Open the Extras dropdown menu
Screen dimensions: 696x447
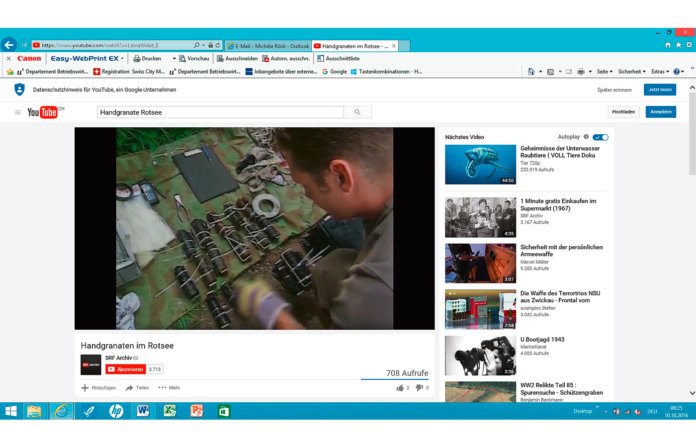[660, 71]
